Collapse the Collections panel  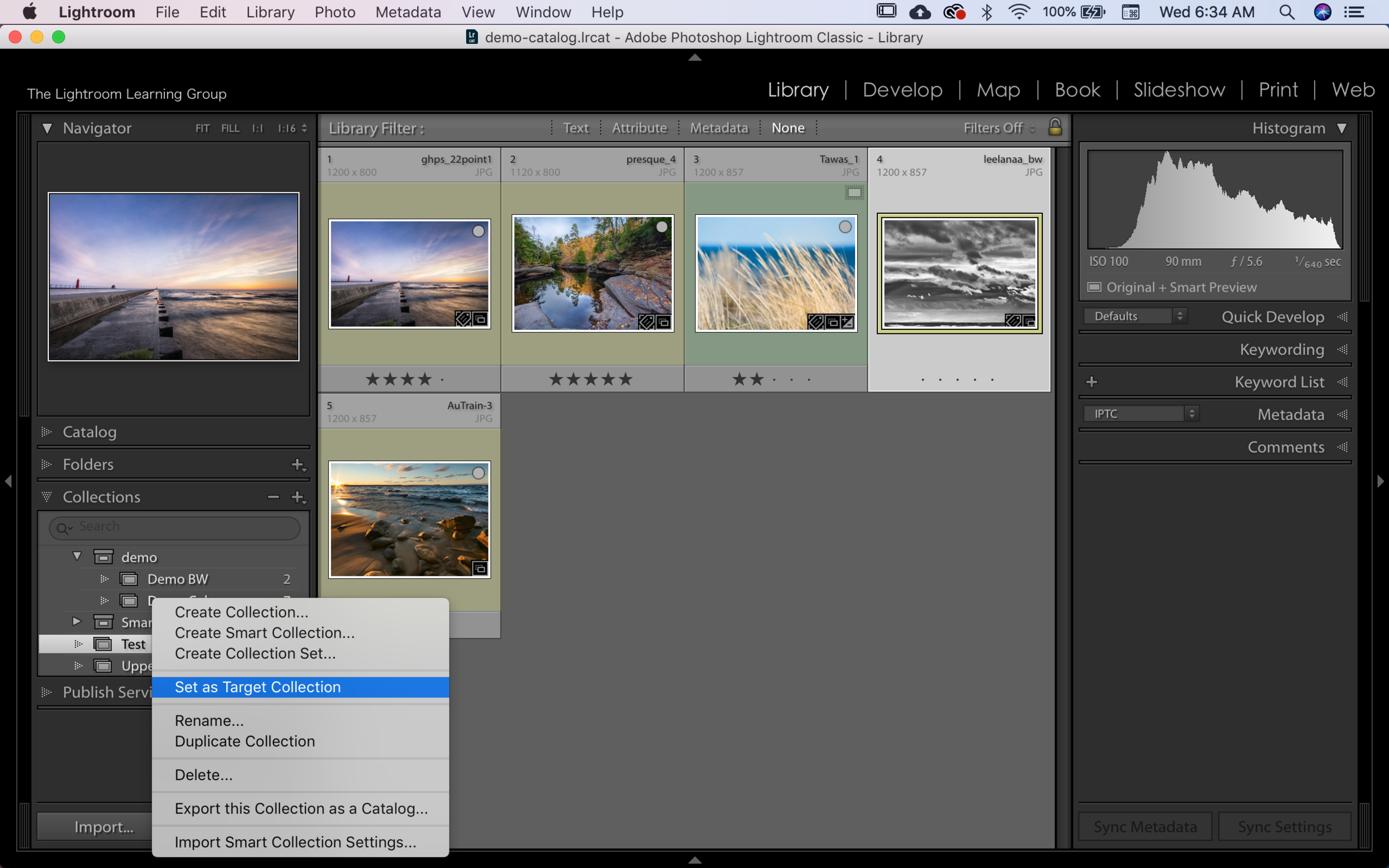[x=47, y=497]
